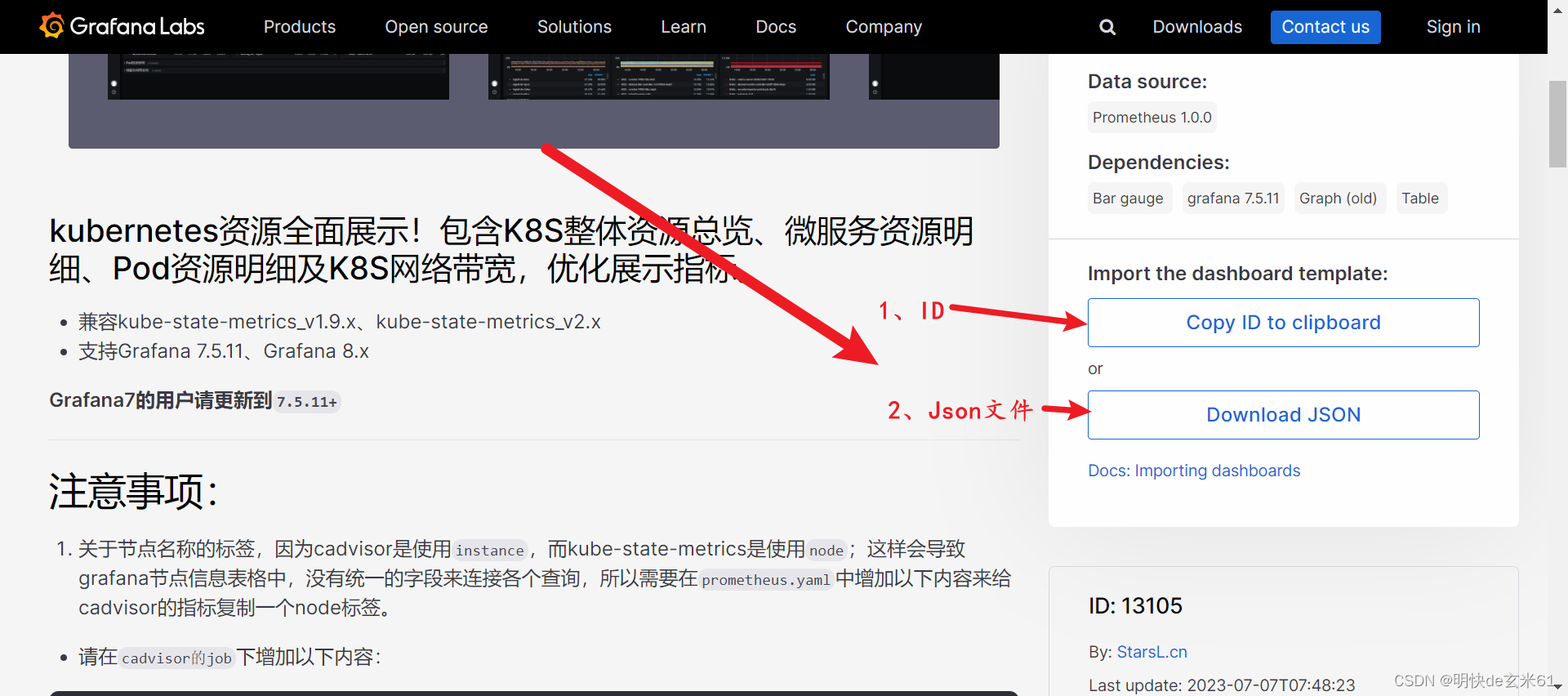Click the Dependencies heading
This screenshot has width=1568, height=696.
click(x=1158, y=163)
